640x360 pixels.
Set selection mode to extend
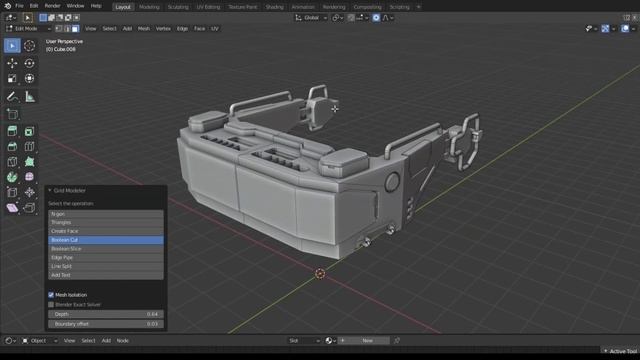point(51,18)
